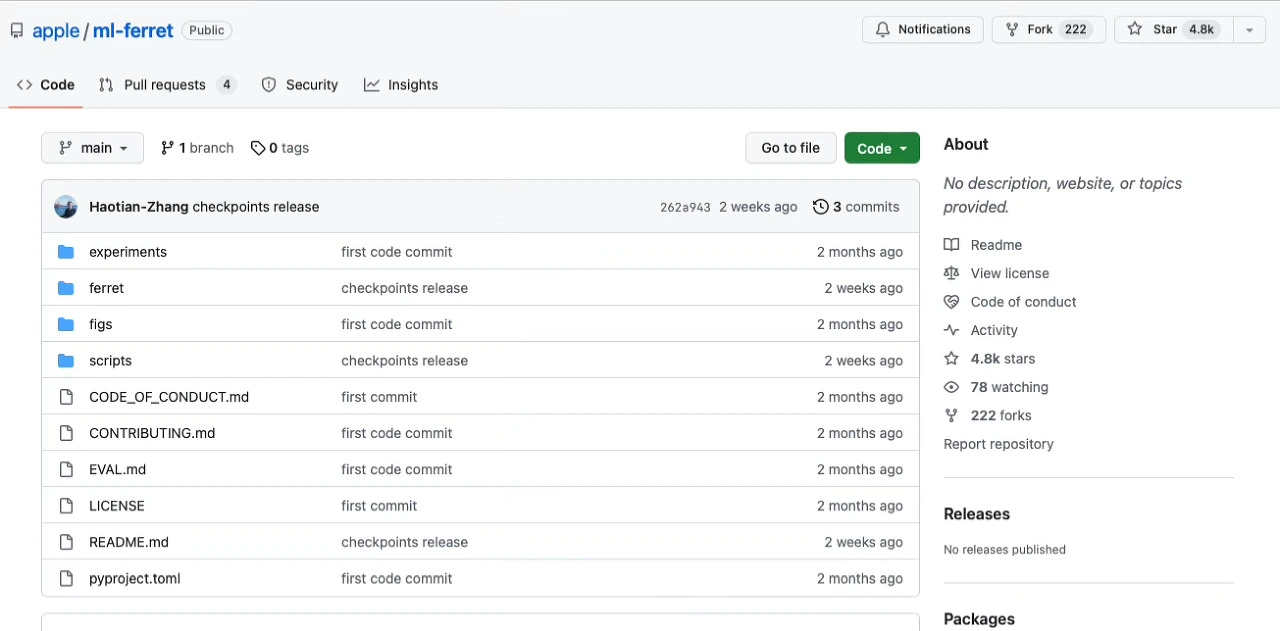Click the fork icon beside 222 forks
The width and height of the screenshot is (1280, 631).
point(952,416)
